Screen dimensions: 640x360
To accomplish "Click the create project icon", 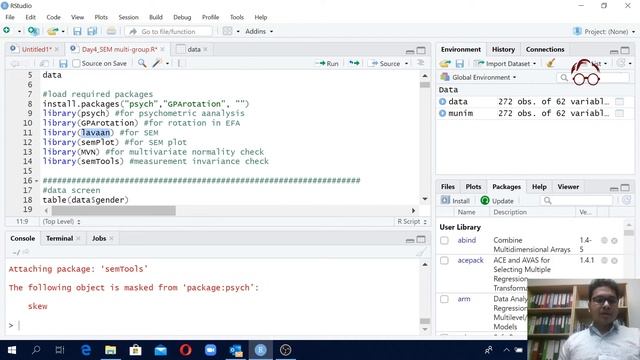I will pyautogui.click(x=33, y=31).
